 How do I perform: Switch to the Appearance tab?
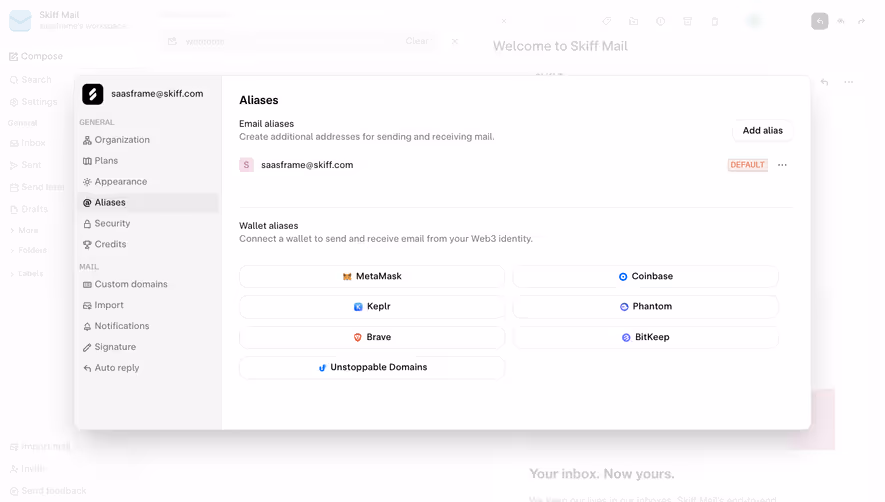pyautogui.click(x=148, y=181)
